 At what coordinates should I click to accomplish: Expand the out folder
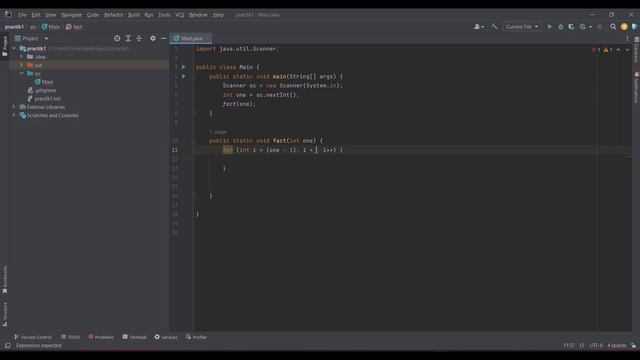[x=22, y=65]
